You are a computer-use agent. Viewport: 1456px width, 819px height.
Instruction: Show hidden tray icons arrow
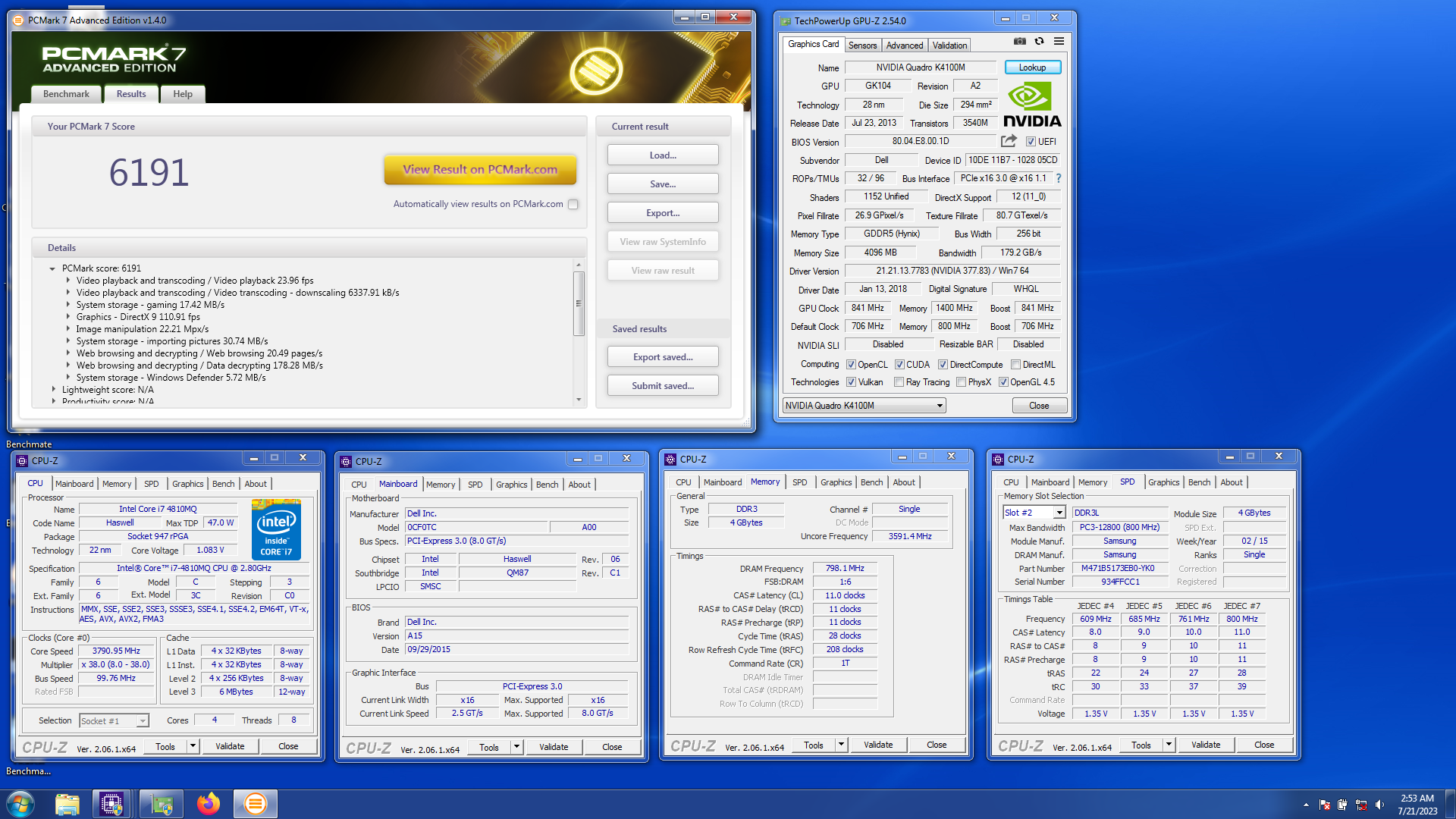click(x=1306, y=805)
